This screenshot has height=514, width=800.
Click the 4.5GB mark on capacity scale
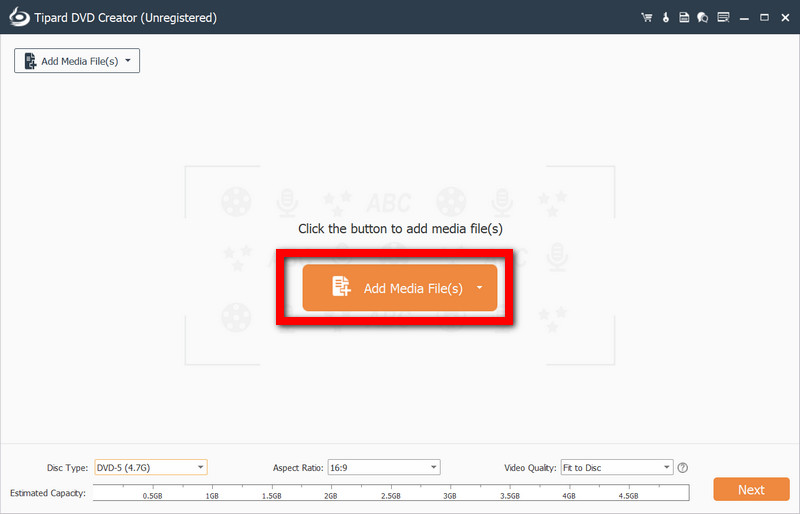(x=629, y=496)
